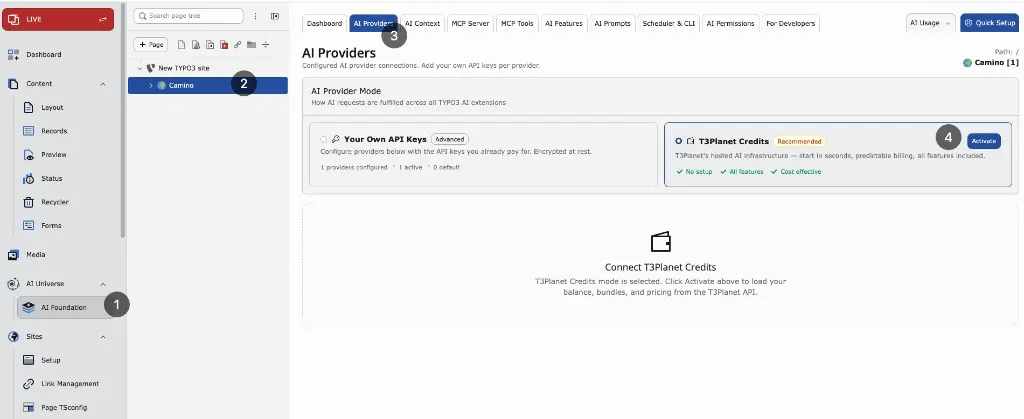This screenshot has width=1024, height=419.
Task: Click the folder page icon in tree toolbar
Action: pyautogui.click(x=251, y=45)
